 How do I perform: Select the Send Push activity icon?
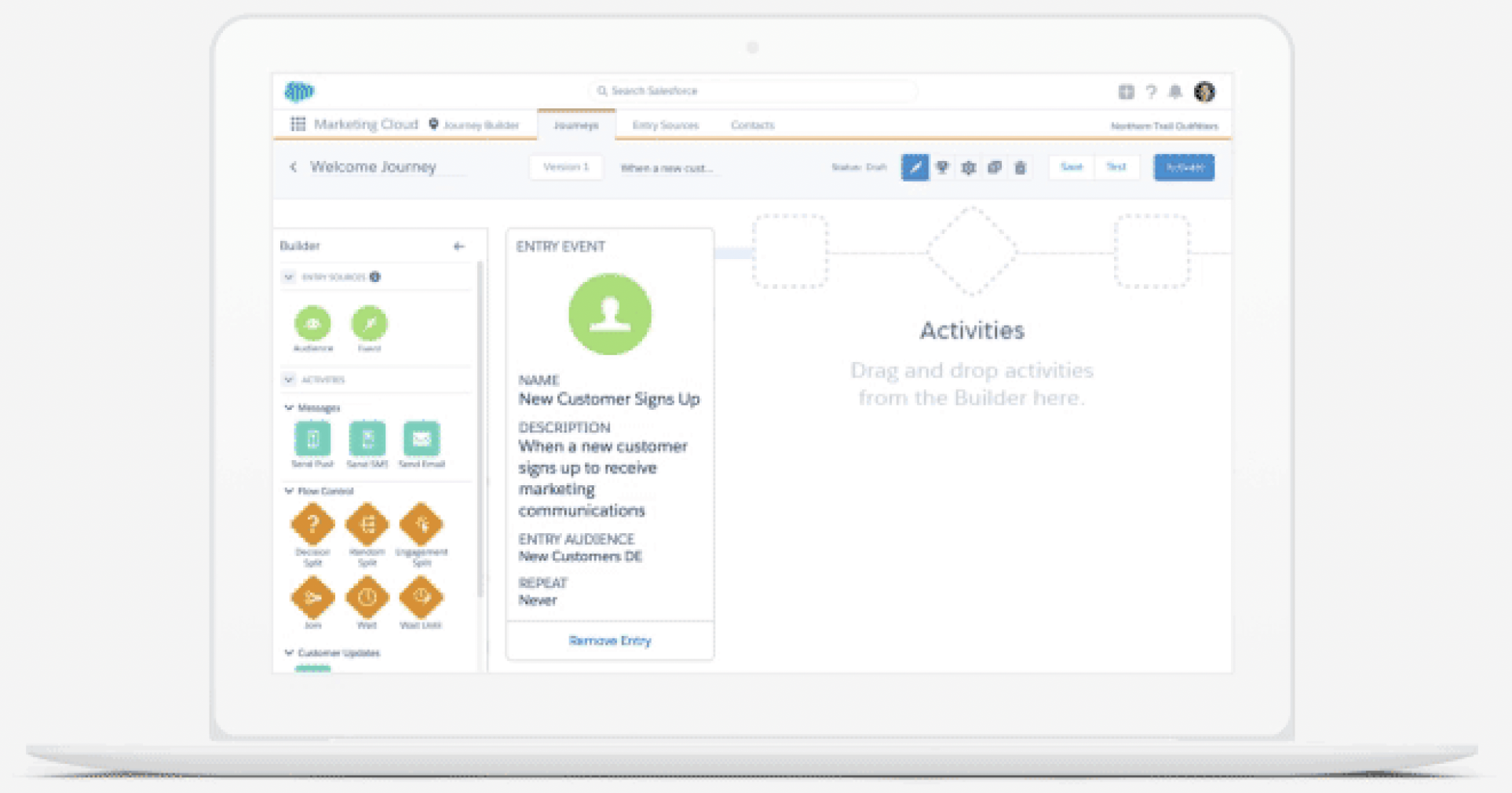pyautogui.click(x=312, y=439)
